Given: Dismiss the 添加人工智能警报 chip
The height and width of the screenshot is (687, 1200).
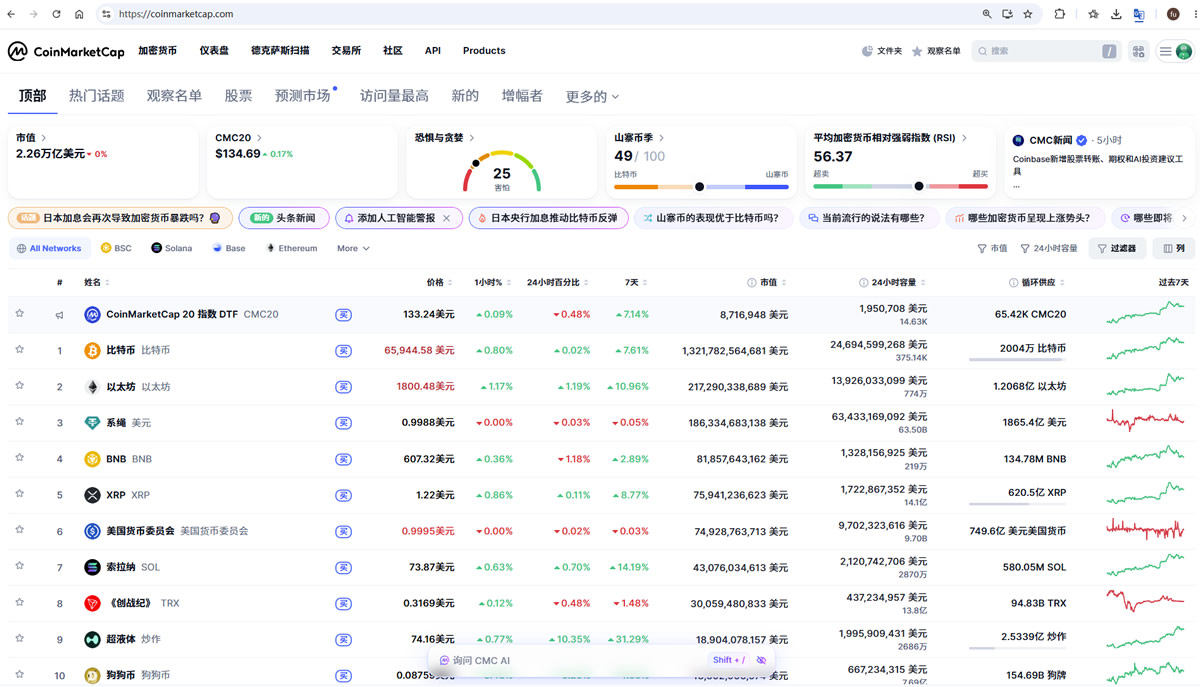Looking at the screenshot, I should click(x=446, y=218).
